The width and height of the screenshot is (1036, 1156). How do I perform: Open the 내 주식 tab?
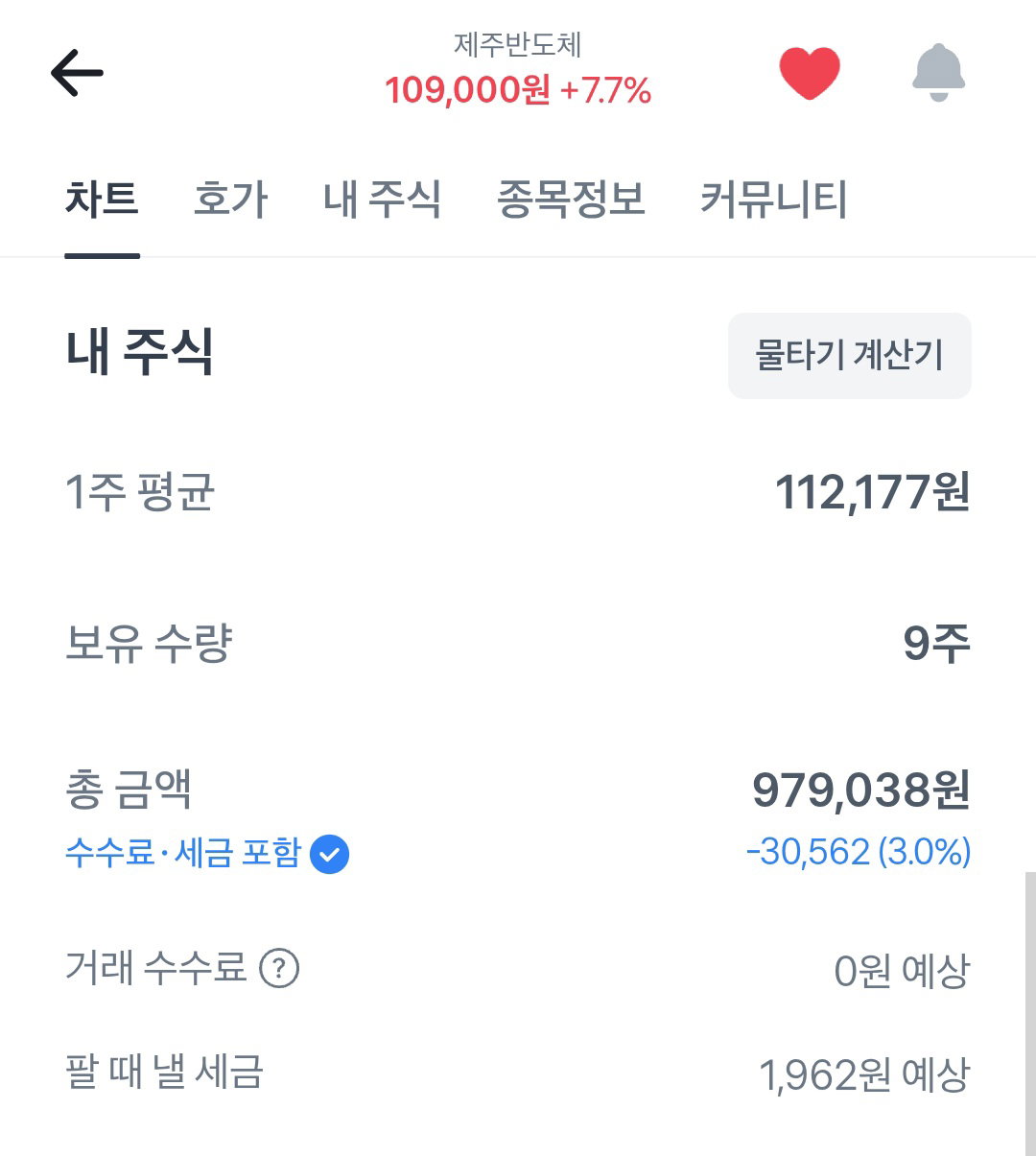click(382, 200)
